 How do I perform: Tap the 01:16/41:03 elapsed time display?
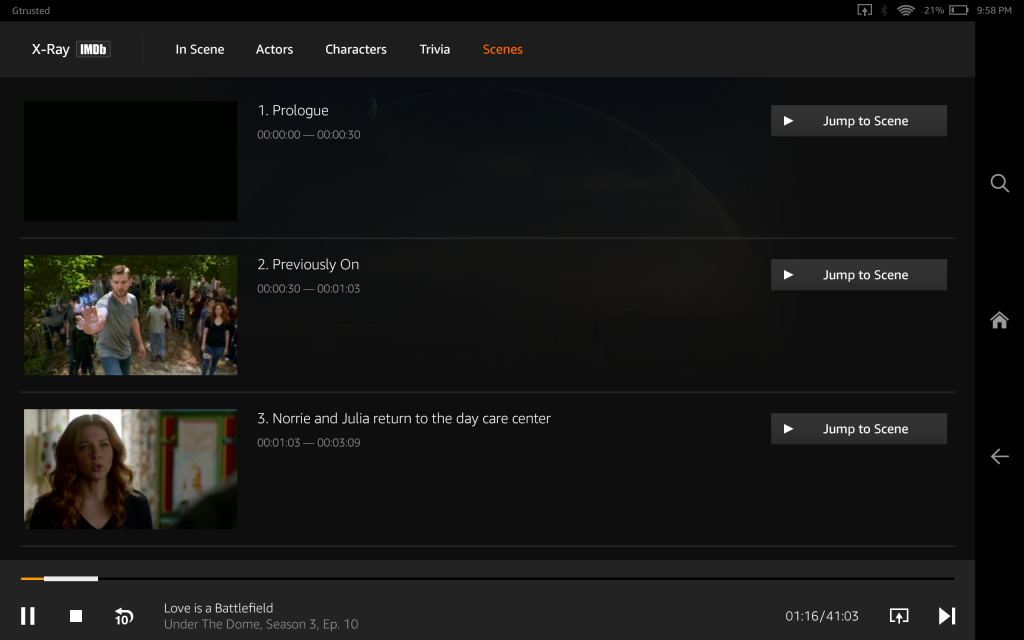[x=822, y=616]
